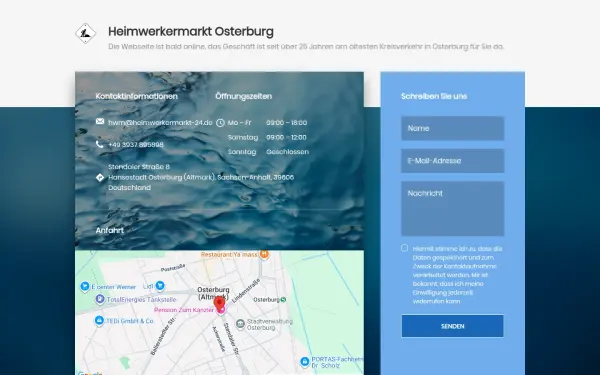Click the Osterburg (Altmark) map label
The image size is (600, 375).
tap(213, 293)
